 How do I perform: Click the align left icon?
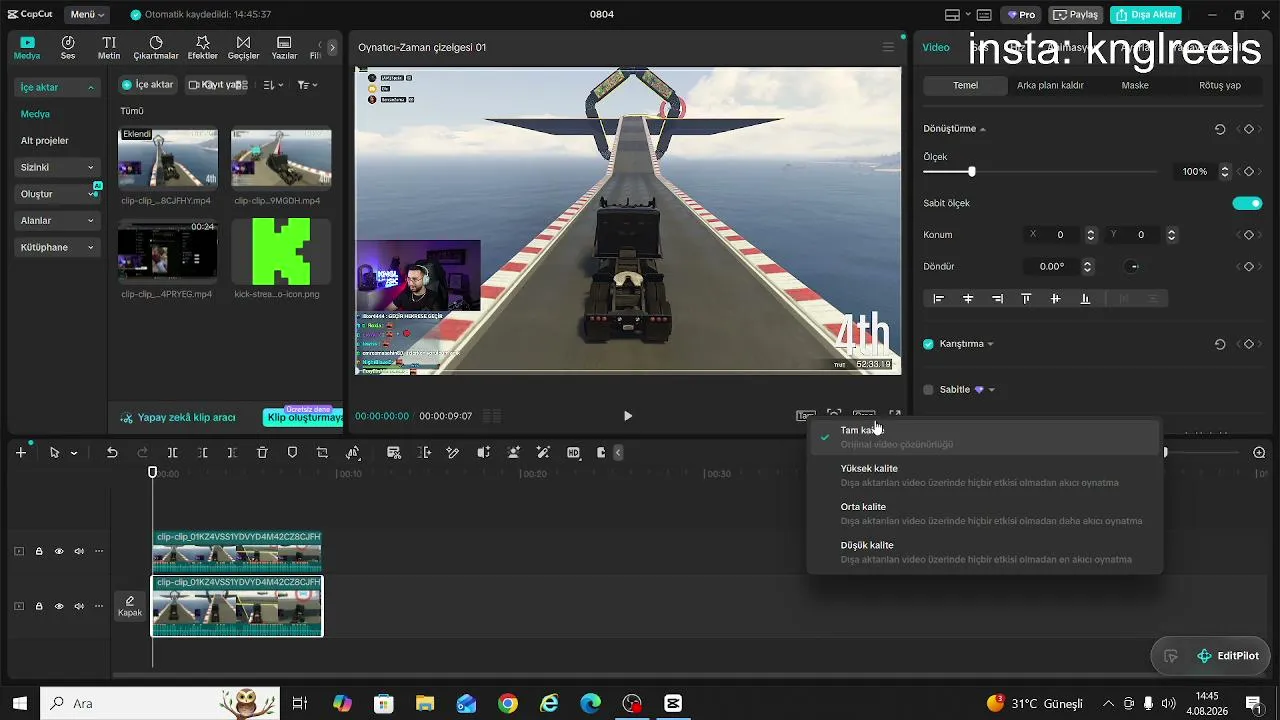pyautogui.click(x=938, y=299)
